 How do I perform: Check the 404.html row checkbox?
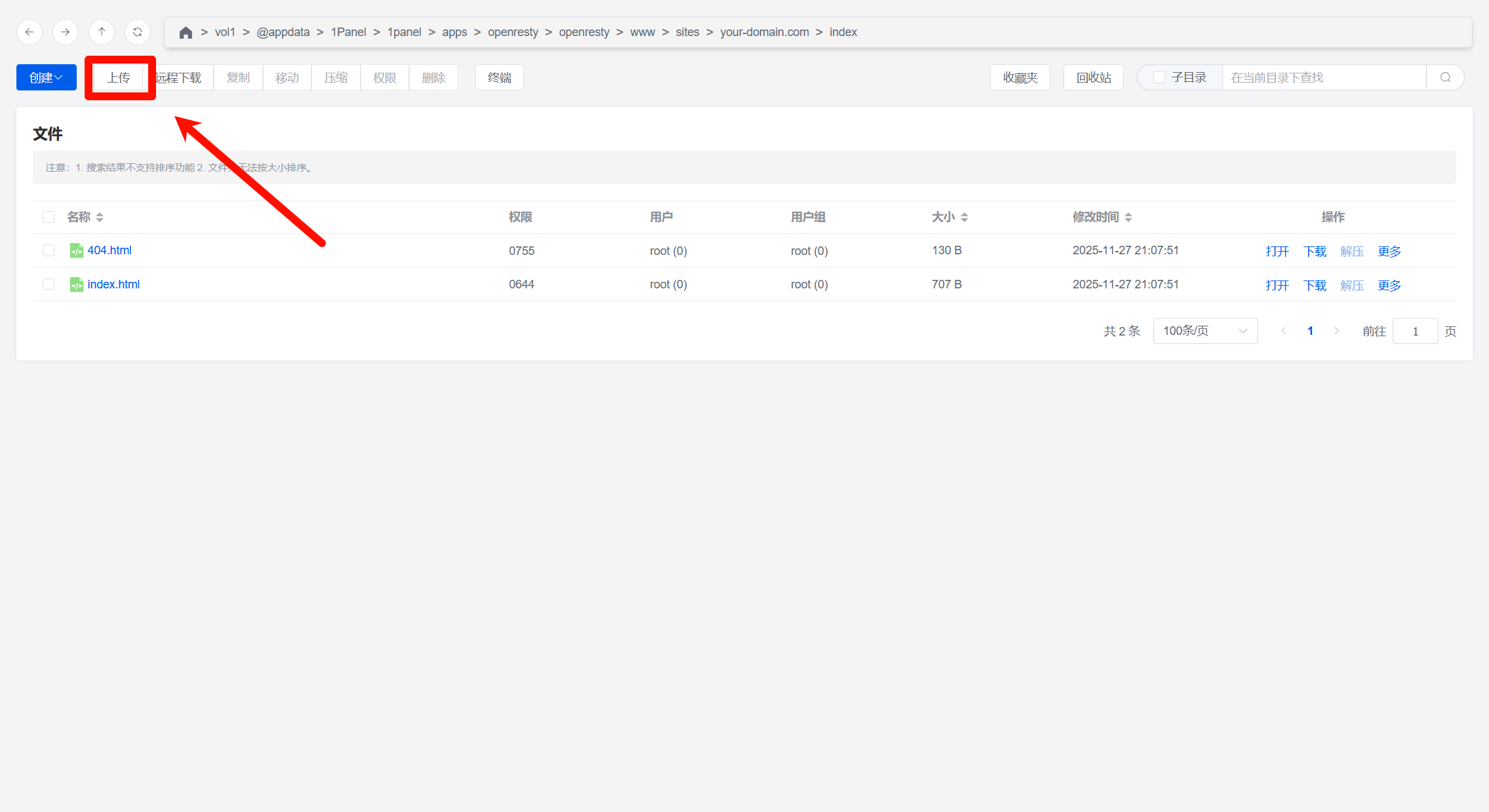coord(49,250)
